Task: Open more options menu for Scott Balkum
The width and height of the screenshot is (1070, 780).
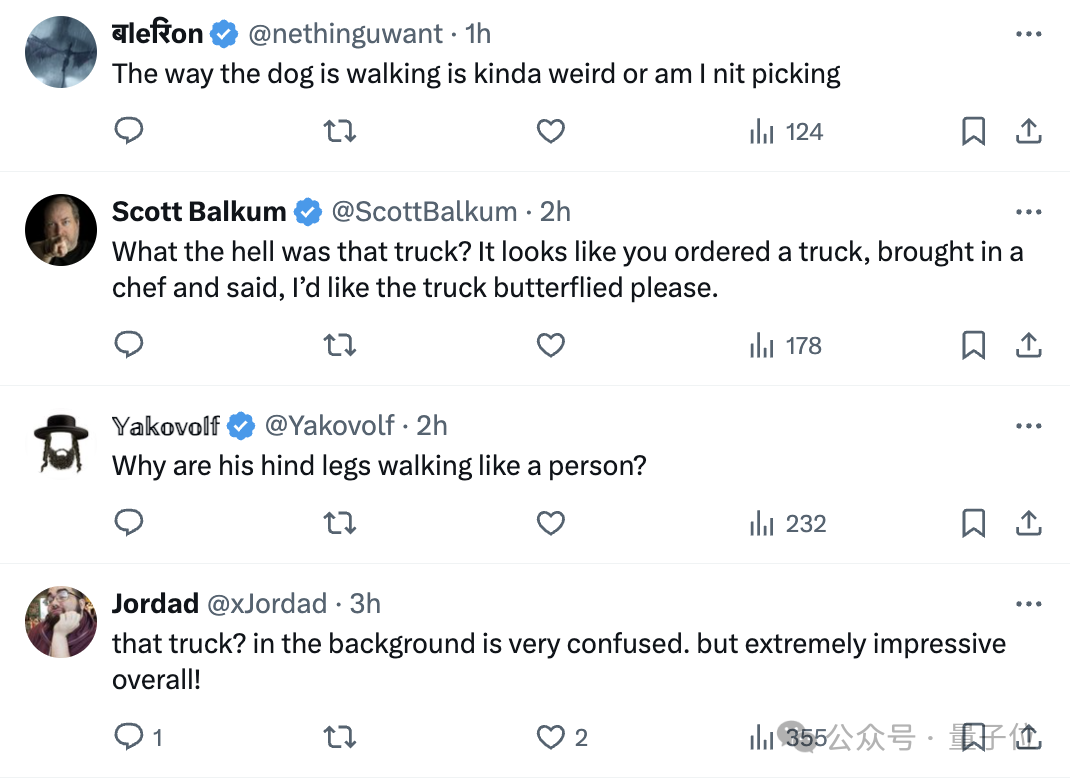Action: point(1028,212)
